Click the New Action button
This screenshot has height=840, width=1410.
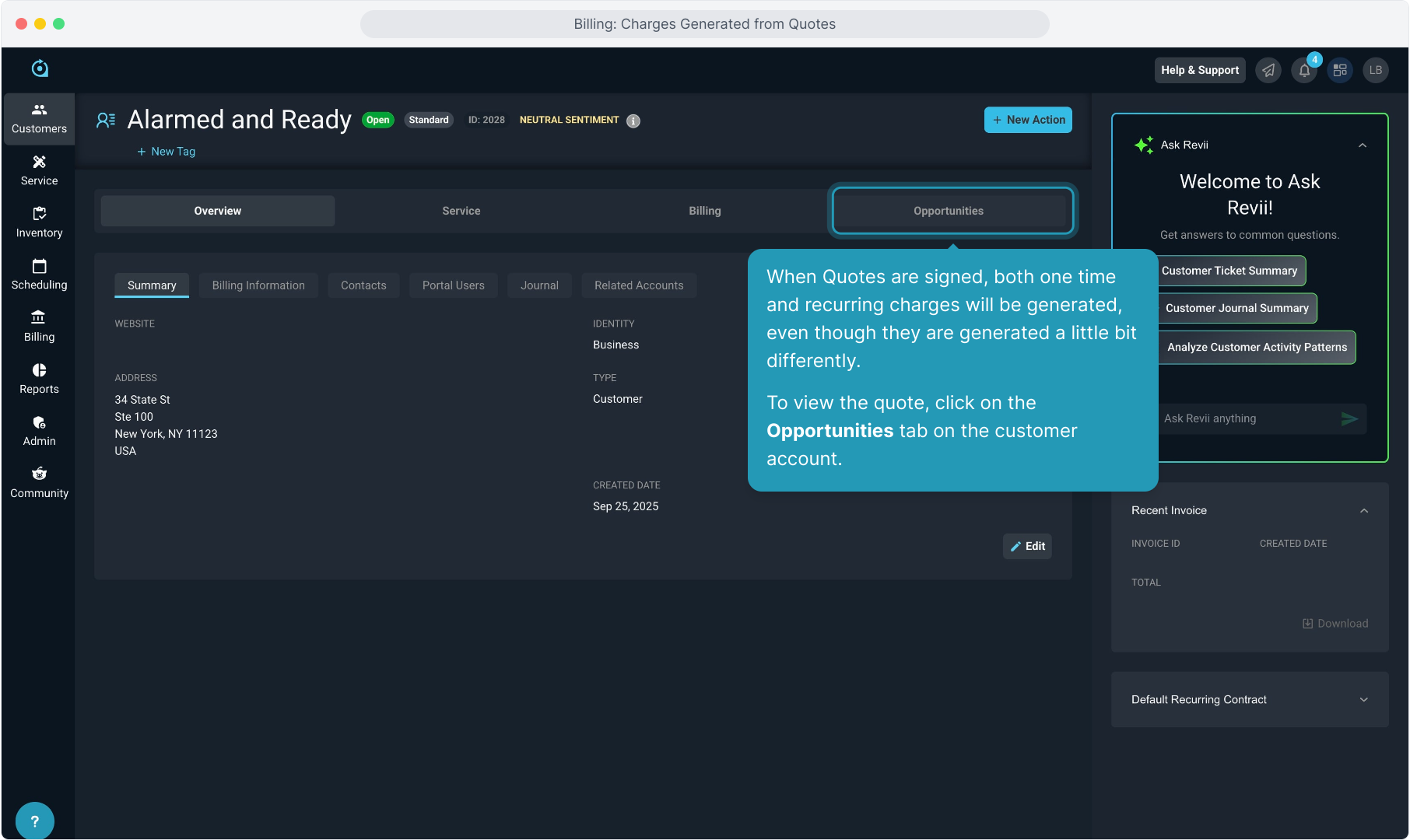coord(1028,120)
